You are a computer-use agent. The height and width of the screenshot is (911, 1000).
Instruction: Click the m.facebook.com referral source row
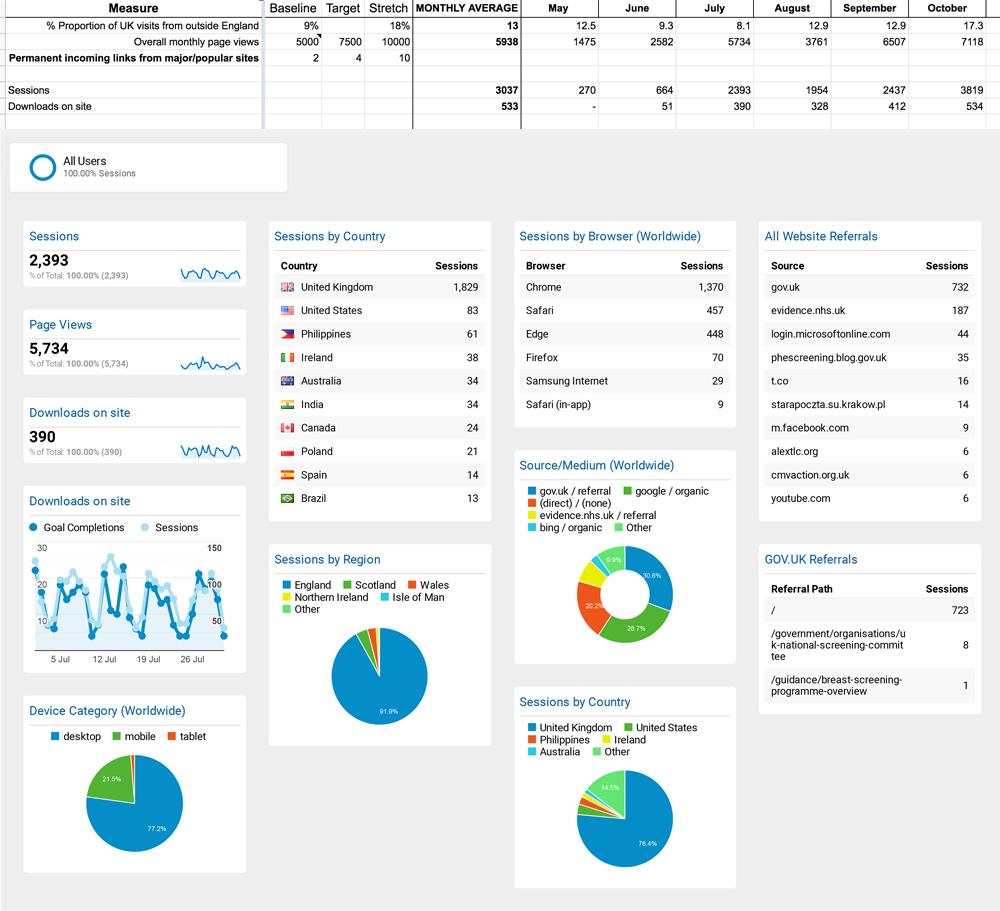pos(869,428)
